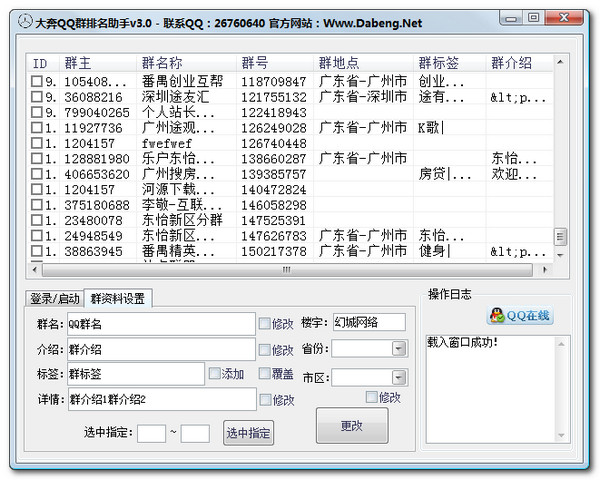Click group name 河源下载...
600x480 pixels.
coord(178,189)
